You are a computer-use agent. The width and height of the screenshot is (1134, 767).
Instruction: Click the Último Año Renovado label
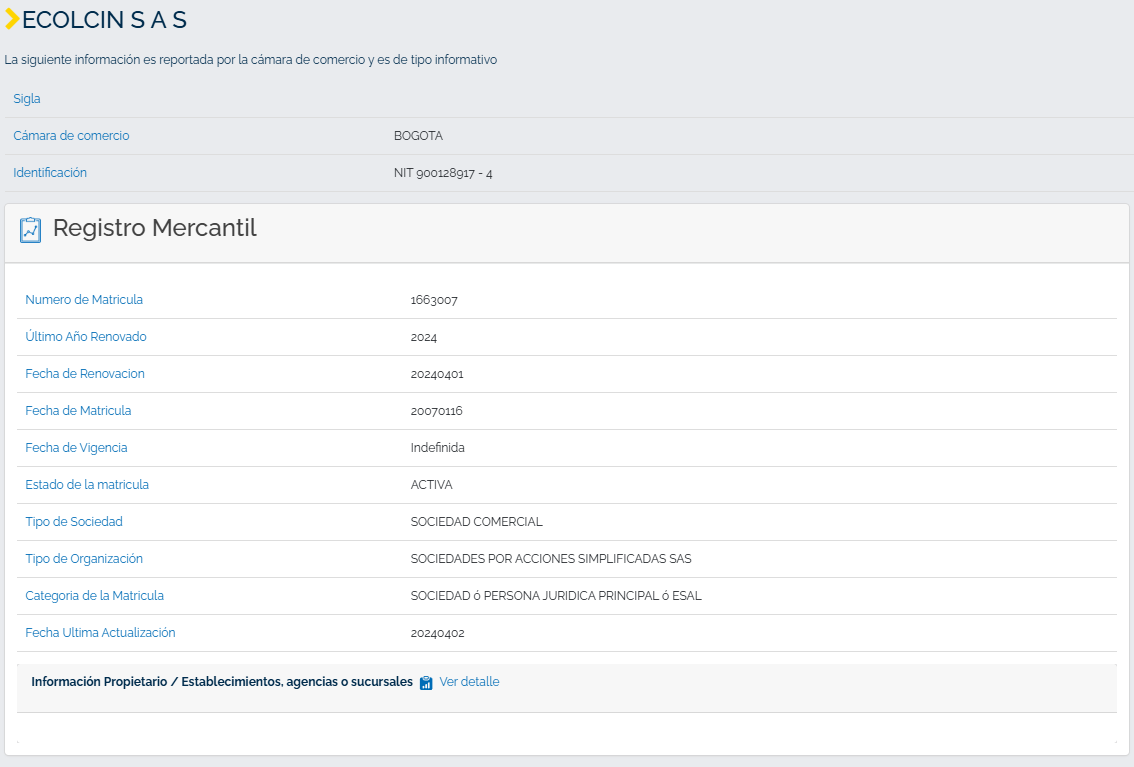coord(86,336)
